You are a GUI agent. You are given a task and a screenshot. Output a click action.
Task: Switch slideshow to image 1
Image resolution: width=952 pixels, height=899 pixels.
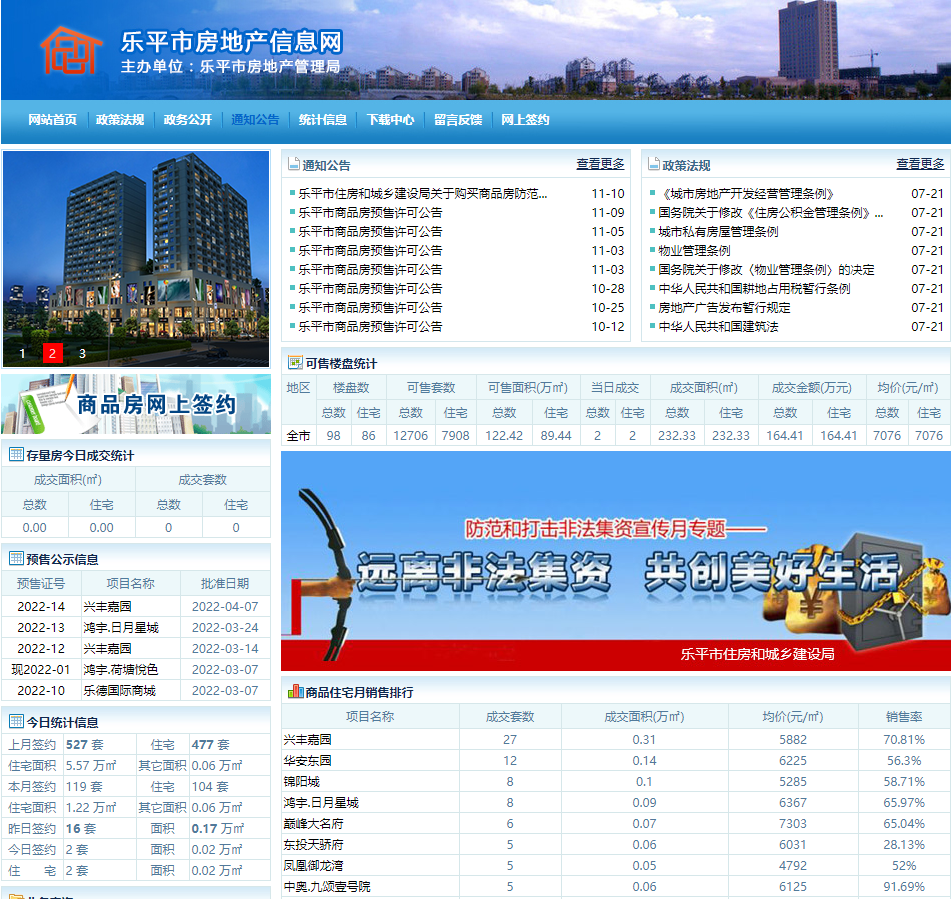pyautogui.click(x=22, y=353)
